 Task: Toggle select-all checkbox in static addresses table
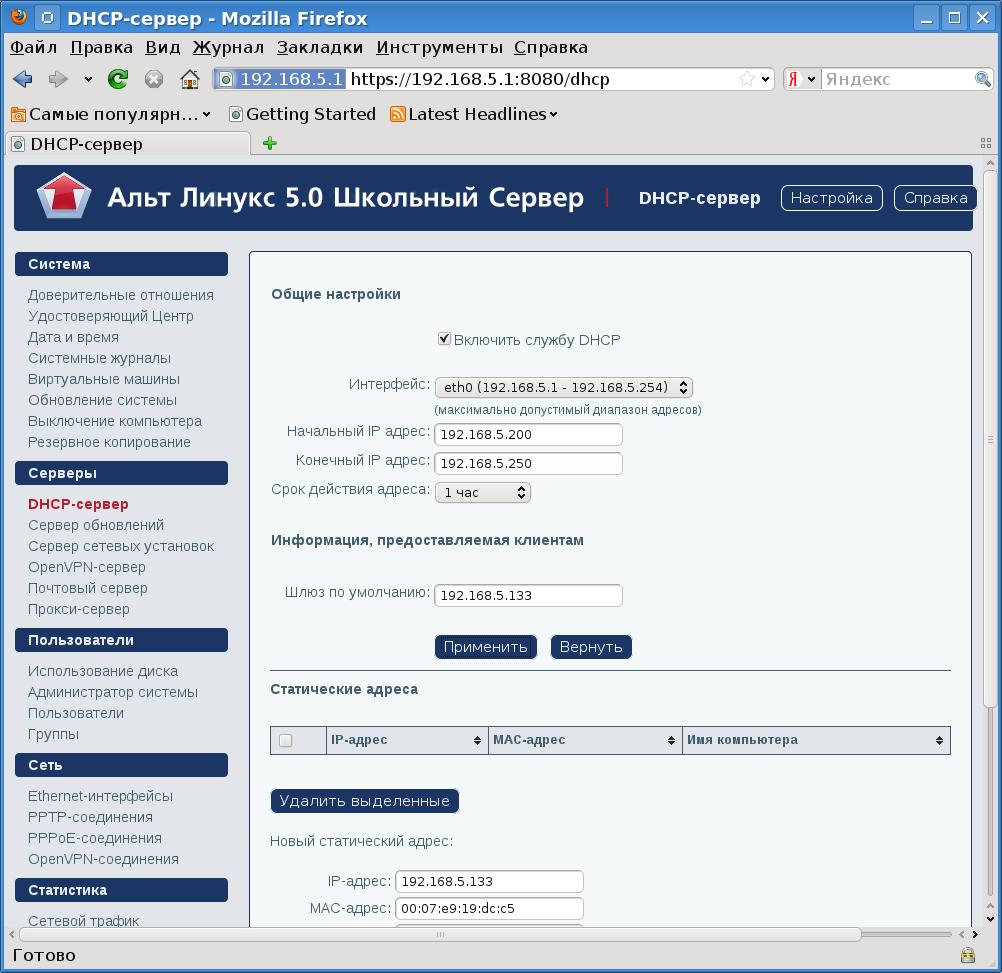[x=286, y=740]
